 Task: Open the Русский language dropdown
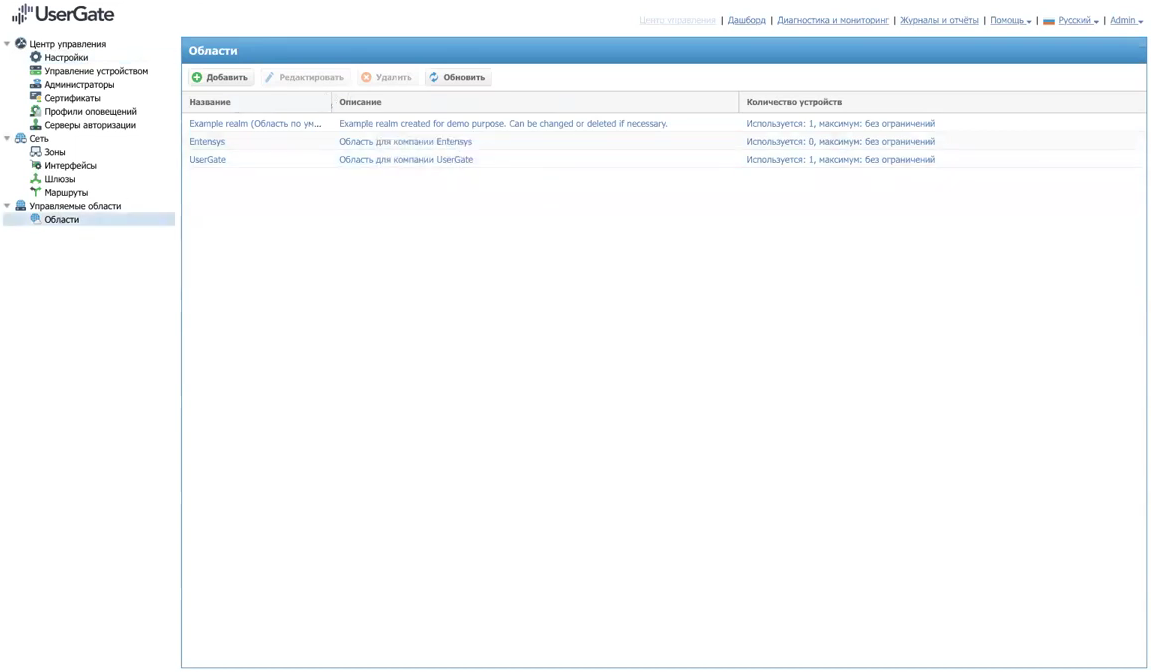point(1078,21)
